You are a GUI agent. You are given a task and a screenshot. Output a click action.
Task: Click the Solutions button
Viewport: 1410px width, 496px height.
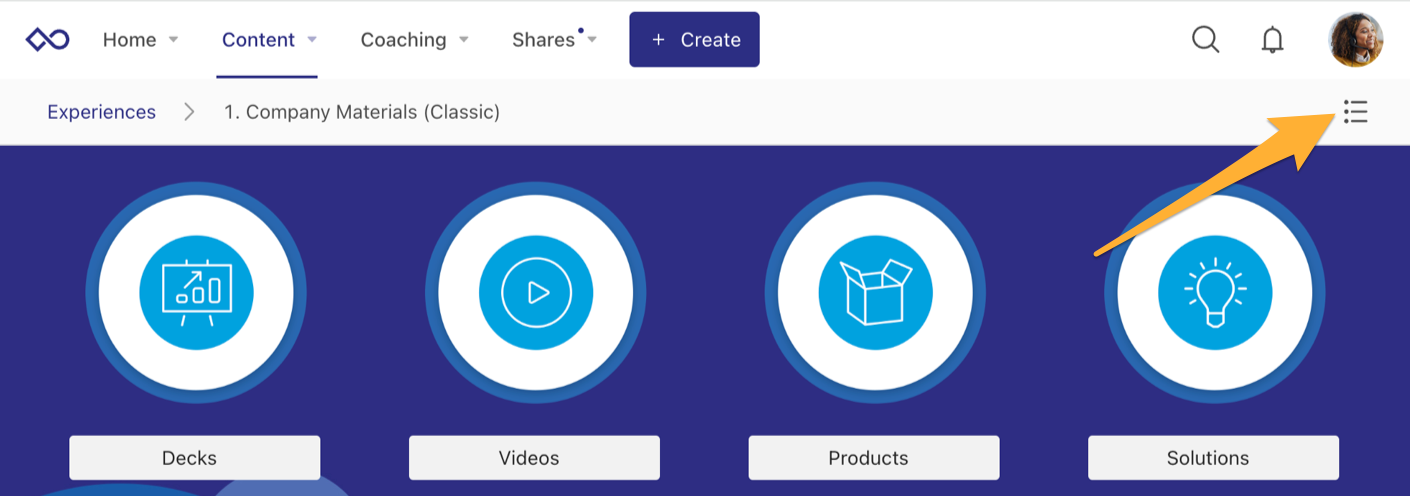[x=1213, y=458]
